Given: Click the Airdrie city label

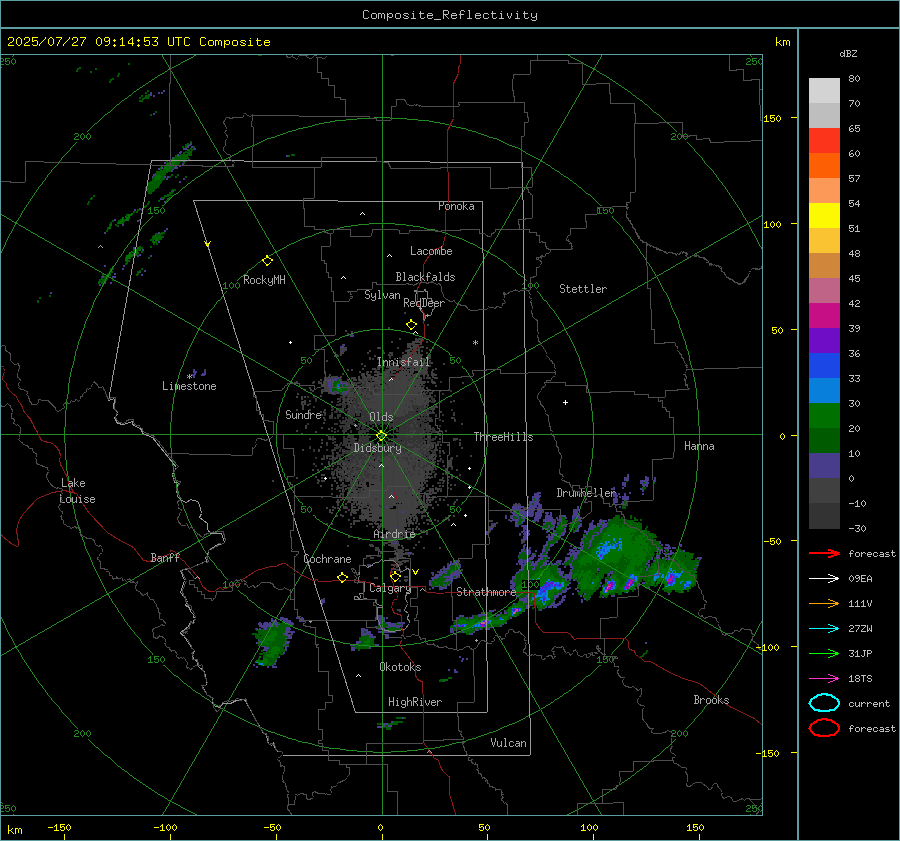Looking at the screenshot, I should pos(394,534).
